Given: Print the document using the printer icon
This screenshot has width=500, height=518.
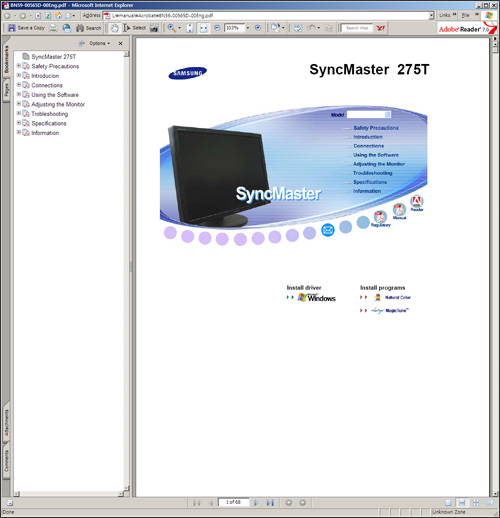Looking at the screenshot, I should pos(53,28).
